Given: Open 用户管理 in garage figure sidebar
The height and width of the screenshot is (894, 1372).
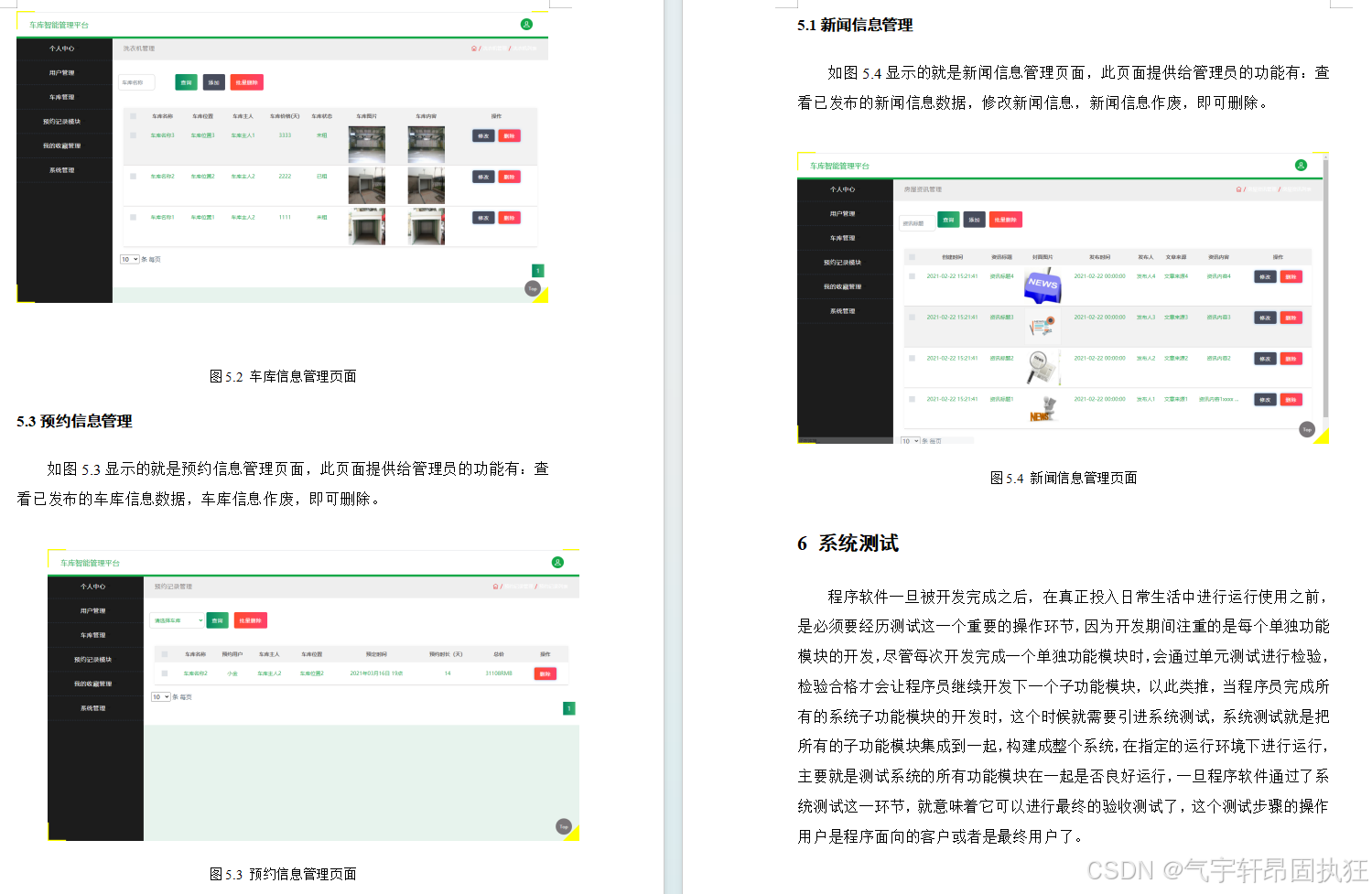Looking at the screenshot, I should tap(62, 73).
